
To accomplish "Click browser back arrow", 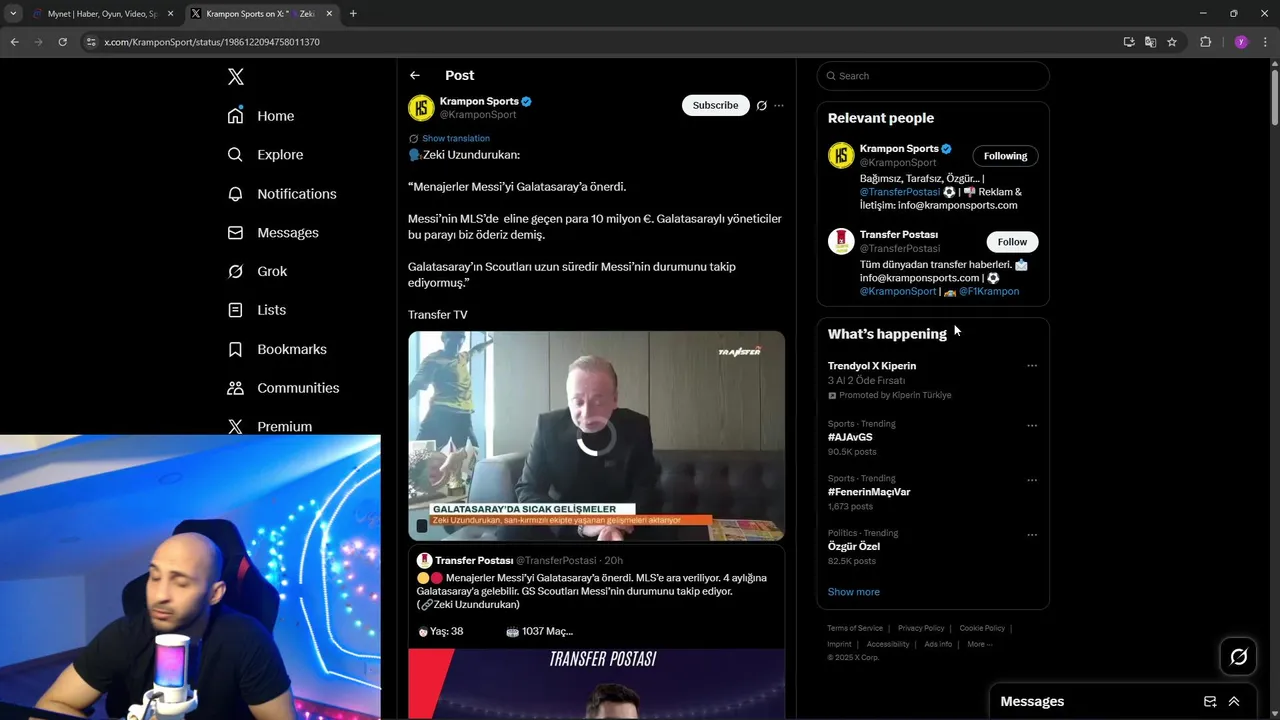I will point(14,42).
